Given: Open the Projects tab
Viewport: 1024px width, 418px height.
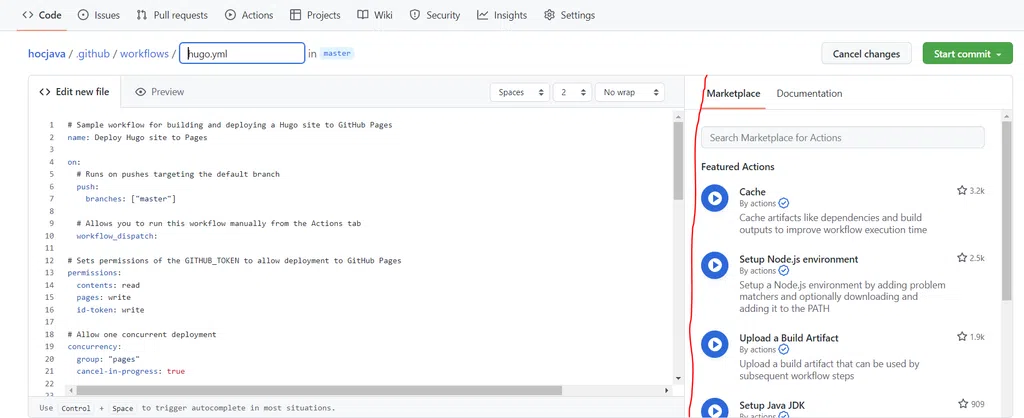Looking at the screenshot, I should 315,15.
